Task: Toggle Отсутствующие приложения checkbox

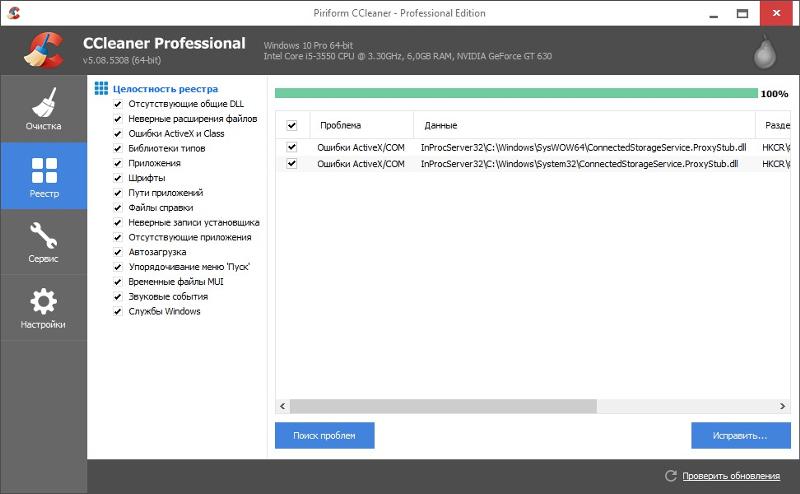Action: 118,237
